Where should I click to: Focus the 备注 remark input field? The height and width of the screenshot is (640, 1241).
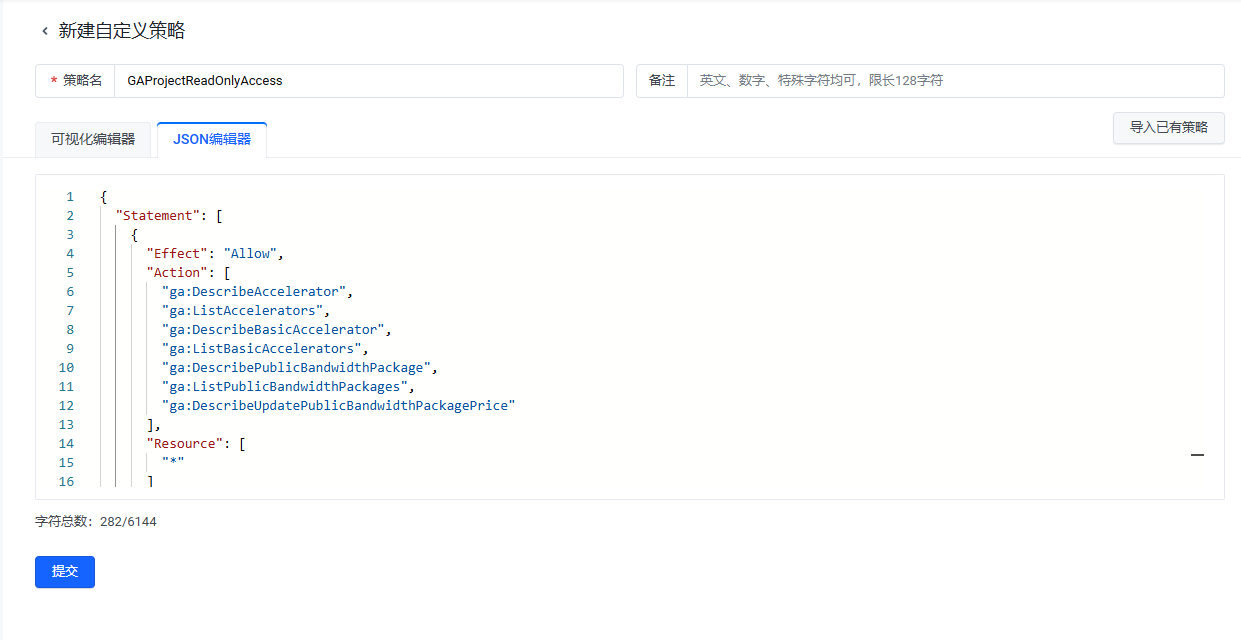pyautogui.click(x=954, y=81)
